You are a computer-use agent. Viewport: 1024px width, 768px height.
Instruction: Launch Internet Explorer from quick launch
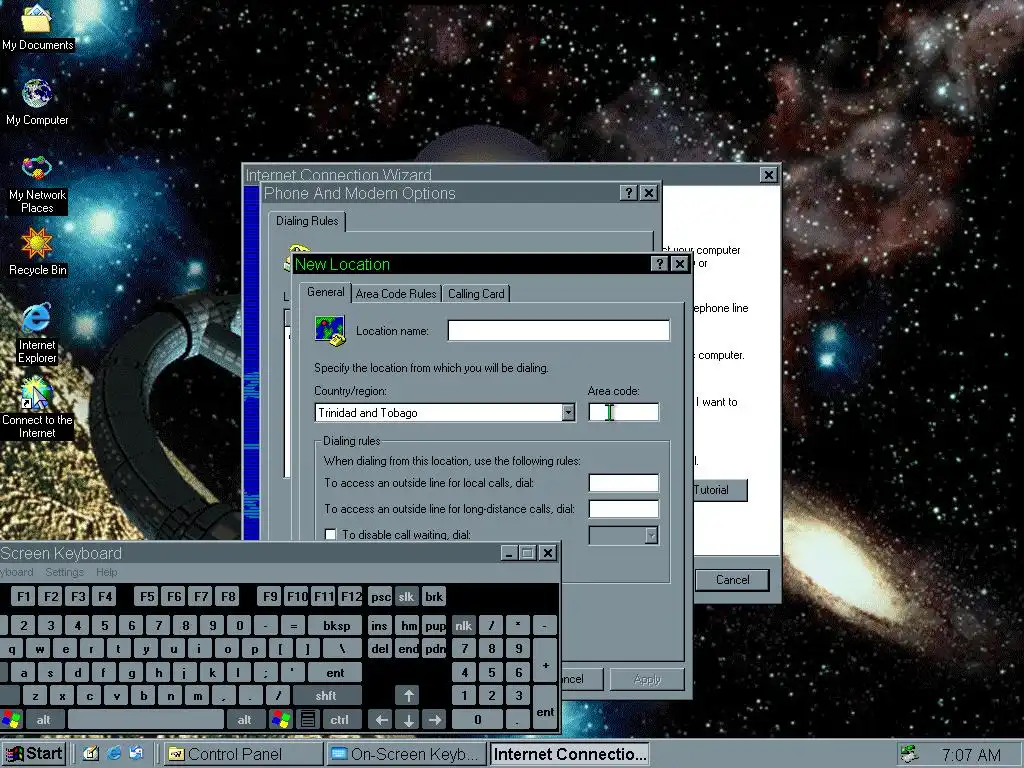coord(114,754)
